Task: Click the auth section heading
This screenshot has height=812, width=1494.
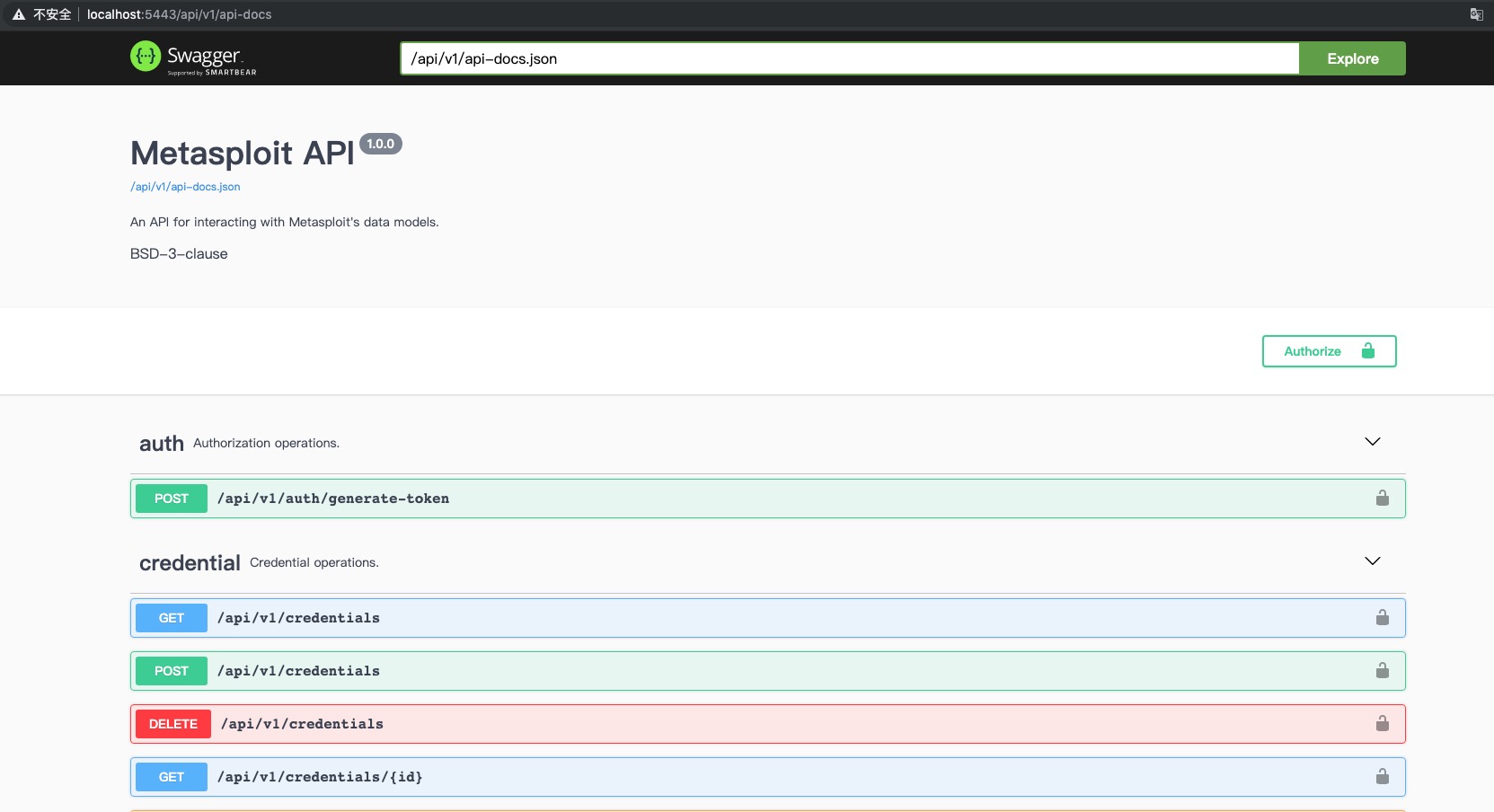Action: tap(162, 444)
